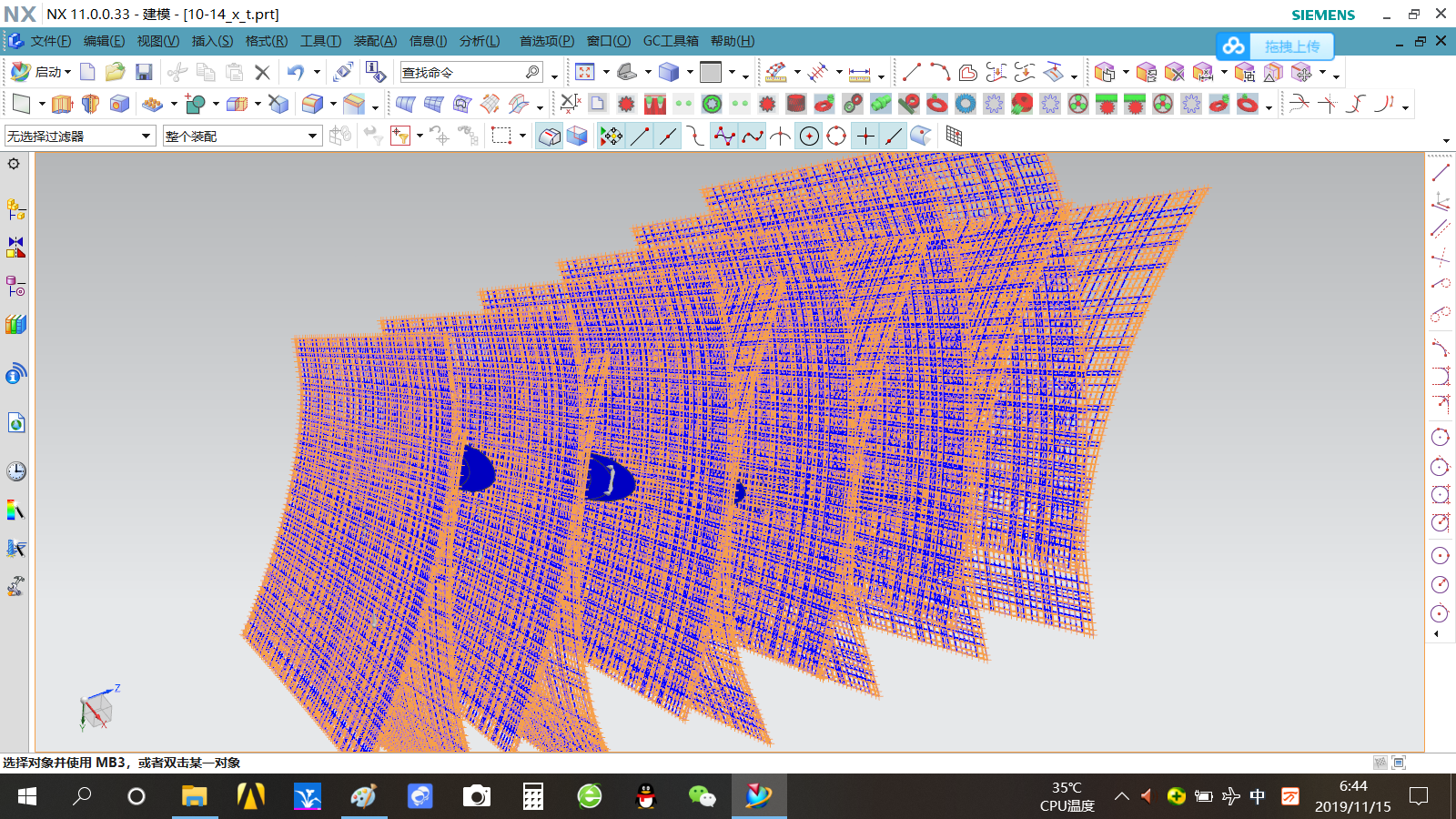
Task: Click in the 查找命令 search field
Action: pos(471,72)
